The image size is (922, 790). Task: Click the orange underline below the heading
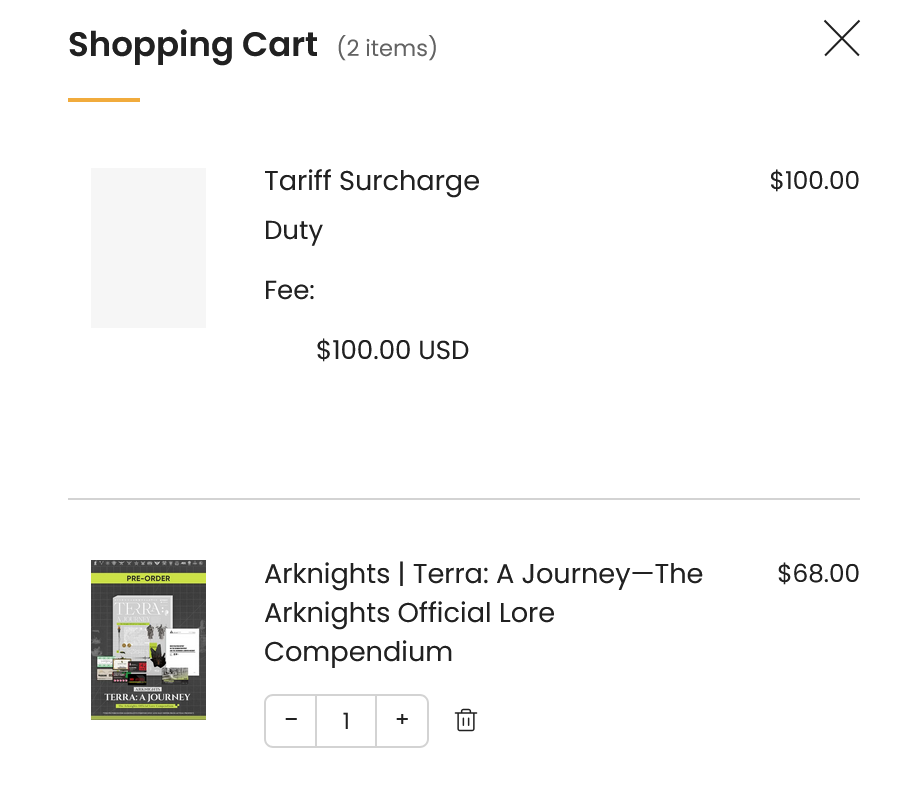pos(104,100)
